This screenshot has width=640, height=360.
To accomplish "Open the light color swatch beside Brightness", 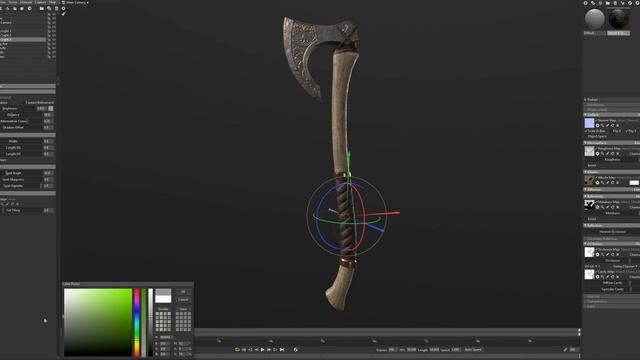I will pyautogui.click(x=51, y=109).
